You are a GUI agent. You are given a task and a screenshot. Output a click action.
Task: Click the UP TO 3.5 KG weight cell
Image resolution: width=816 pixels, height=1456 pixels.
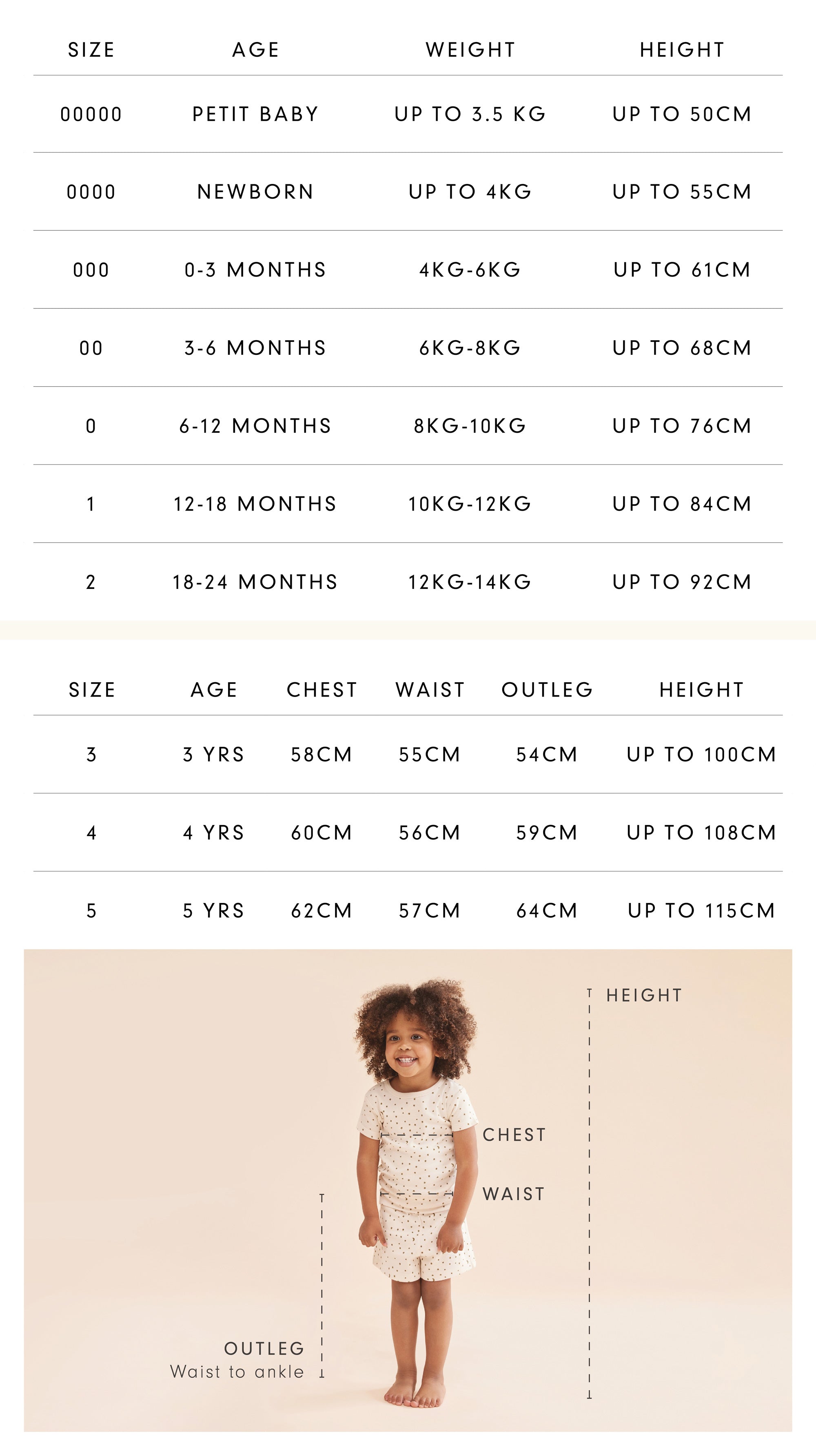tap(470, 114)
